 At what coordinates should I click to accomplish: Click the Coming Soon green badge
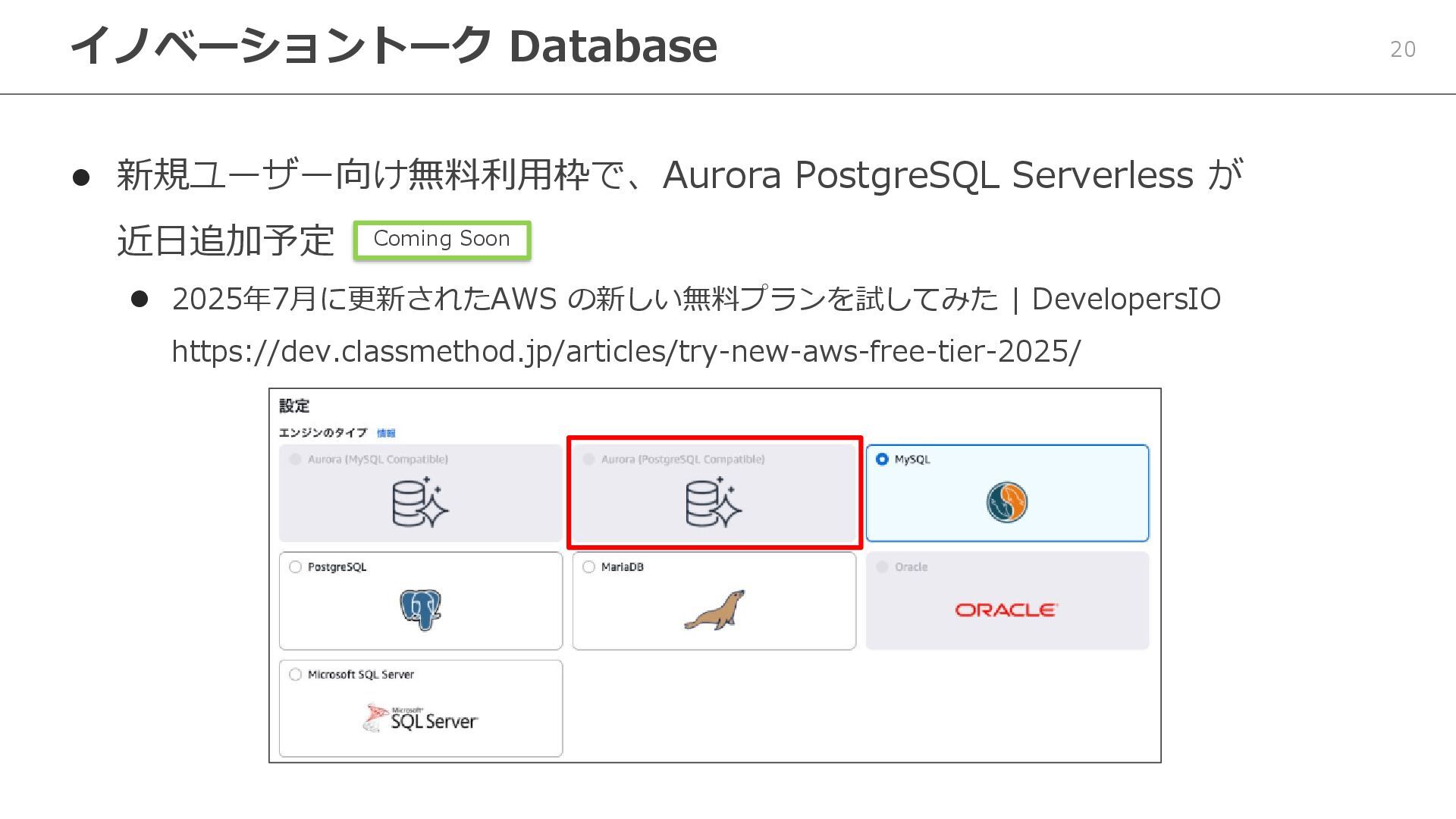click(x=441, y=240)
